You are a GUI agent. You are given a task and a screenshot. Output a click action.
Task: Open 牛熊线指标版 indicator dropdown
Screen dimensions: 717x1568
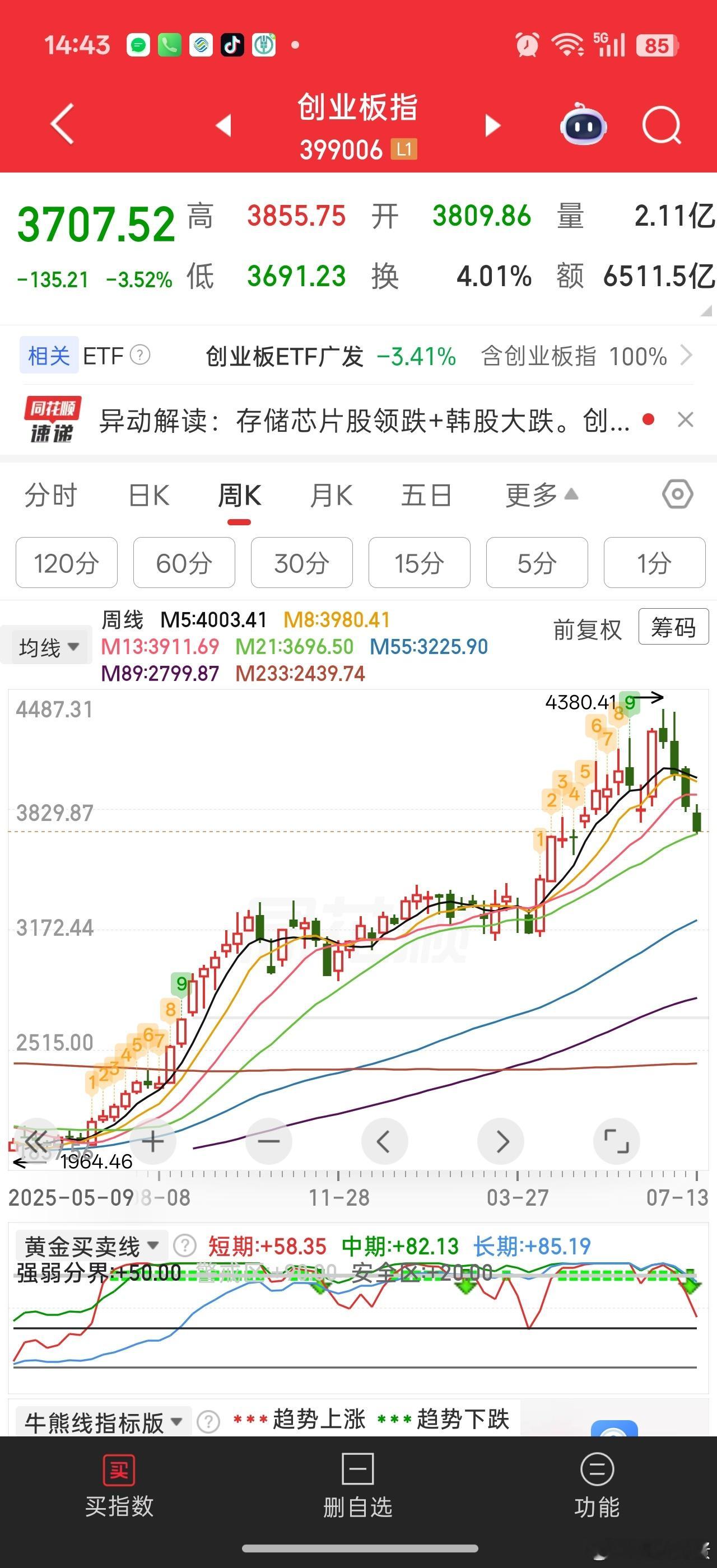tap(103, 1422)
